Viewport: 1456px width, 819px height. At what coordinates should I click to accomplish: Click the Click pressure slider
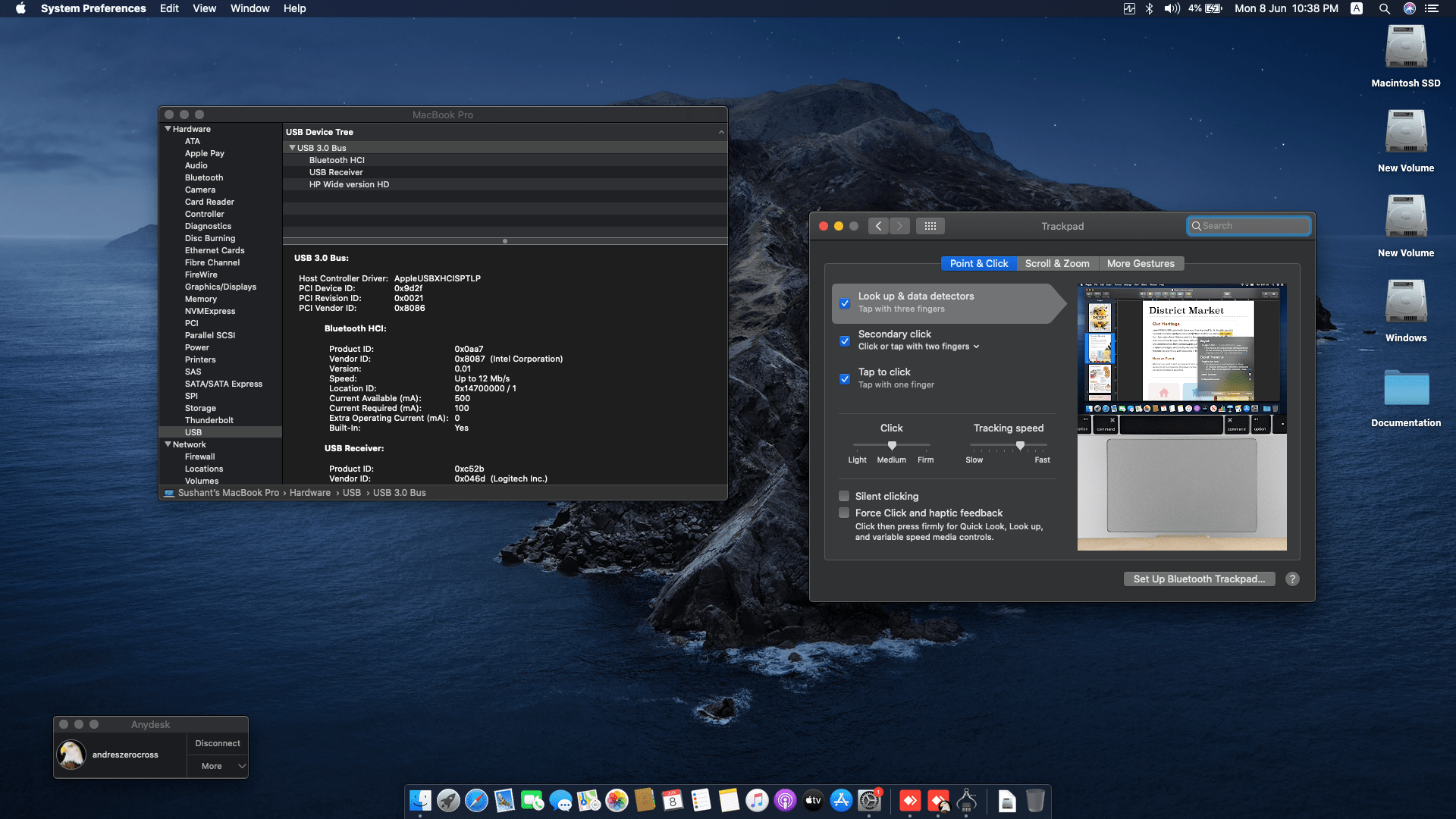[892, 445]
